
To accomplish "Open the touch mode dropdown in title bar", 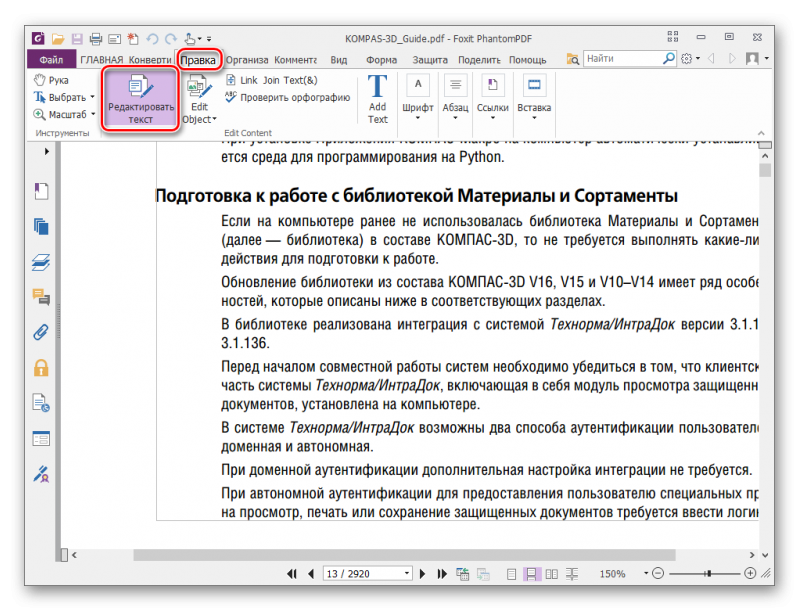I will click(199, 39).
